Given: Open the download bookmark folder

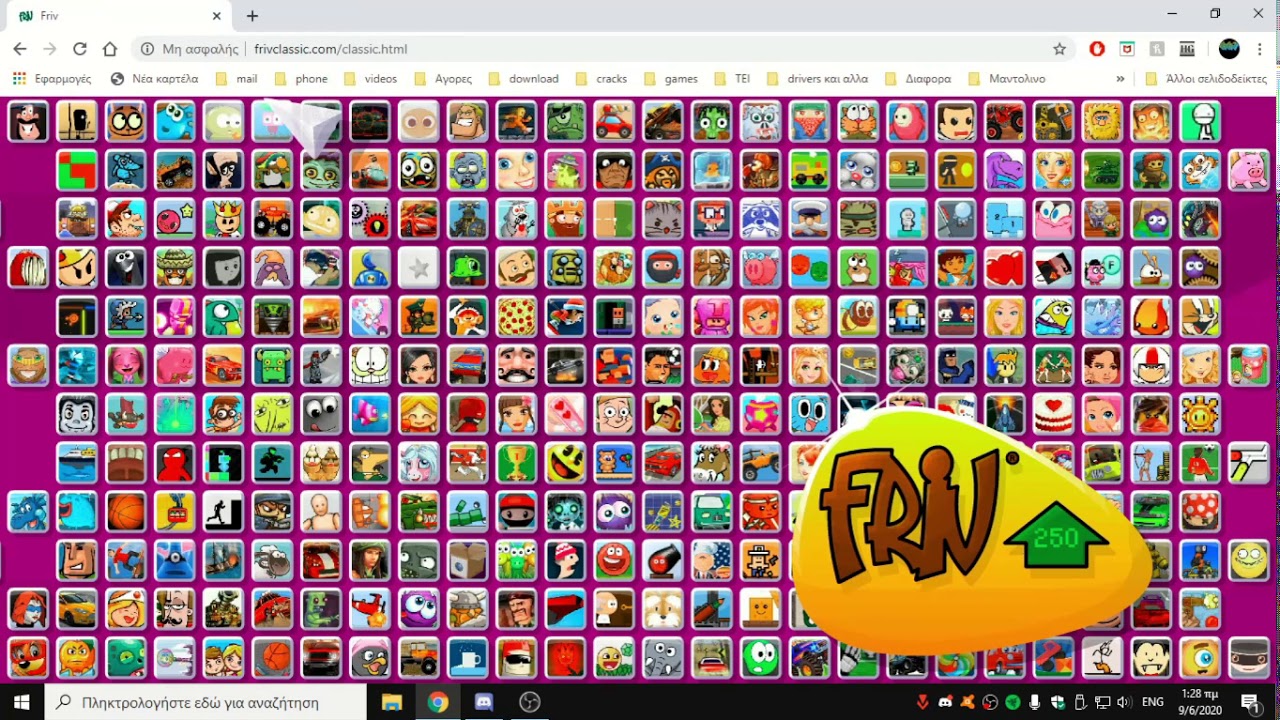Looking at the screenshot, I should click(522, 78).
